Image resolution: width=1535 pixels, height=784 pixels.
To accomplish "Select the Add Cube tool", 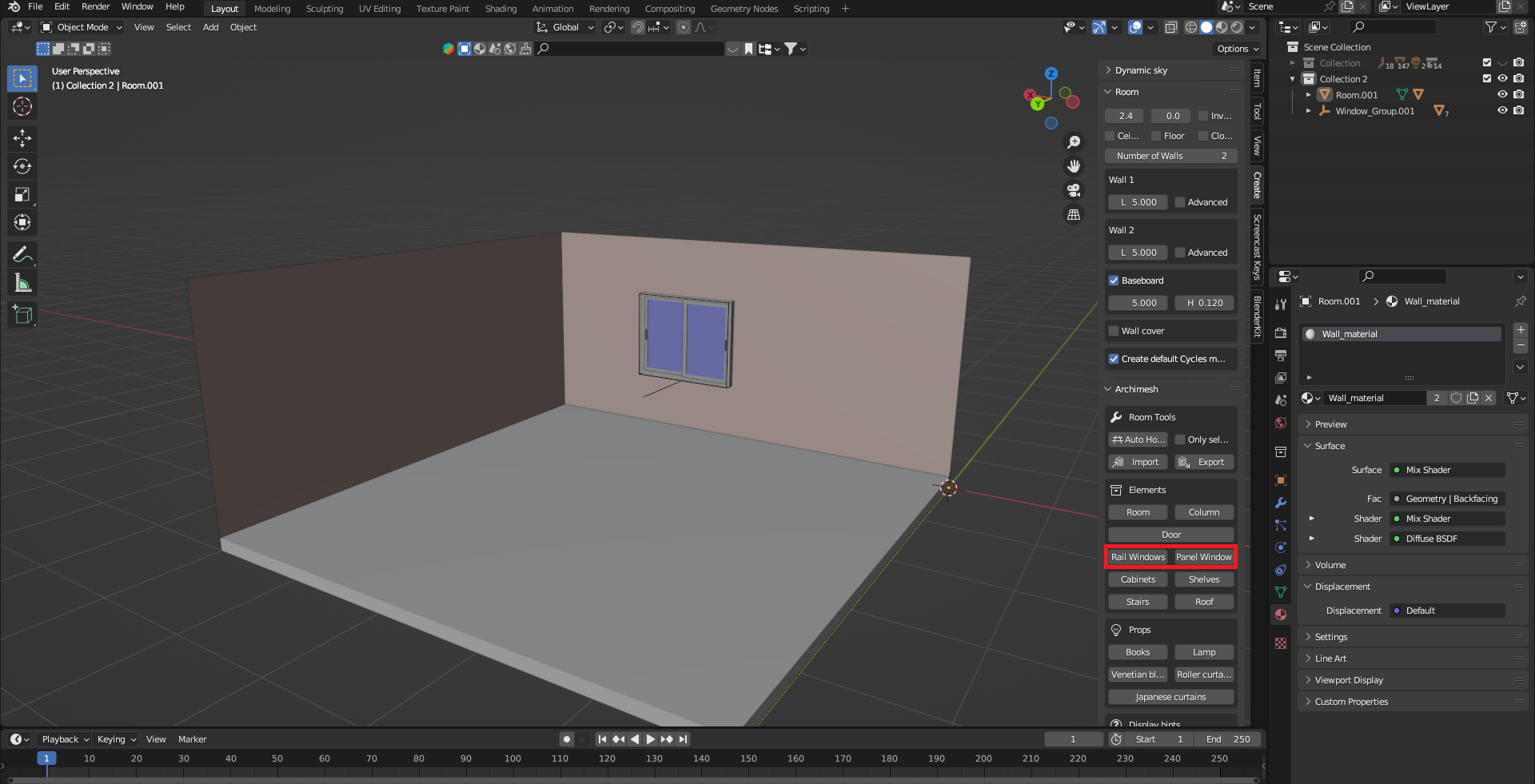I will click(22, 315).
